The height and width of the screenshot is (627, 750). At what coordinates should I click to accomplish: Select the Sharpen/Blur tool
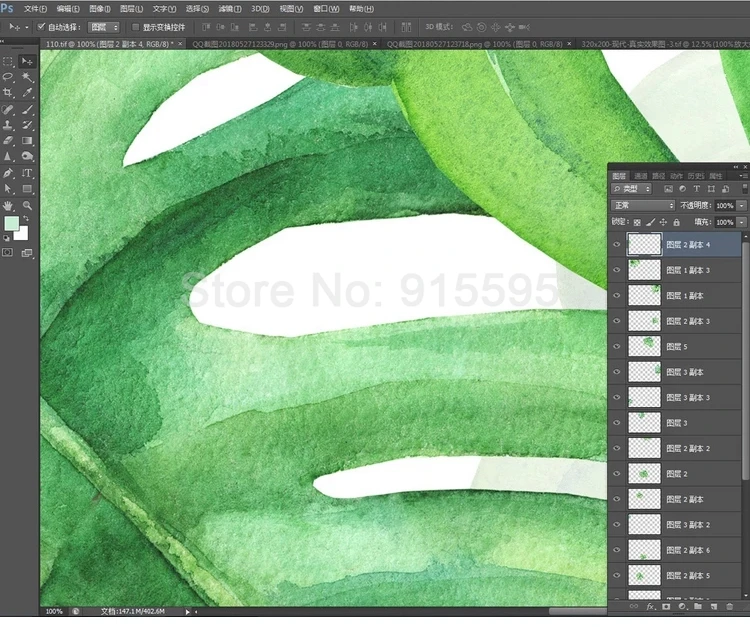click(x=8, y=156)
